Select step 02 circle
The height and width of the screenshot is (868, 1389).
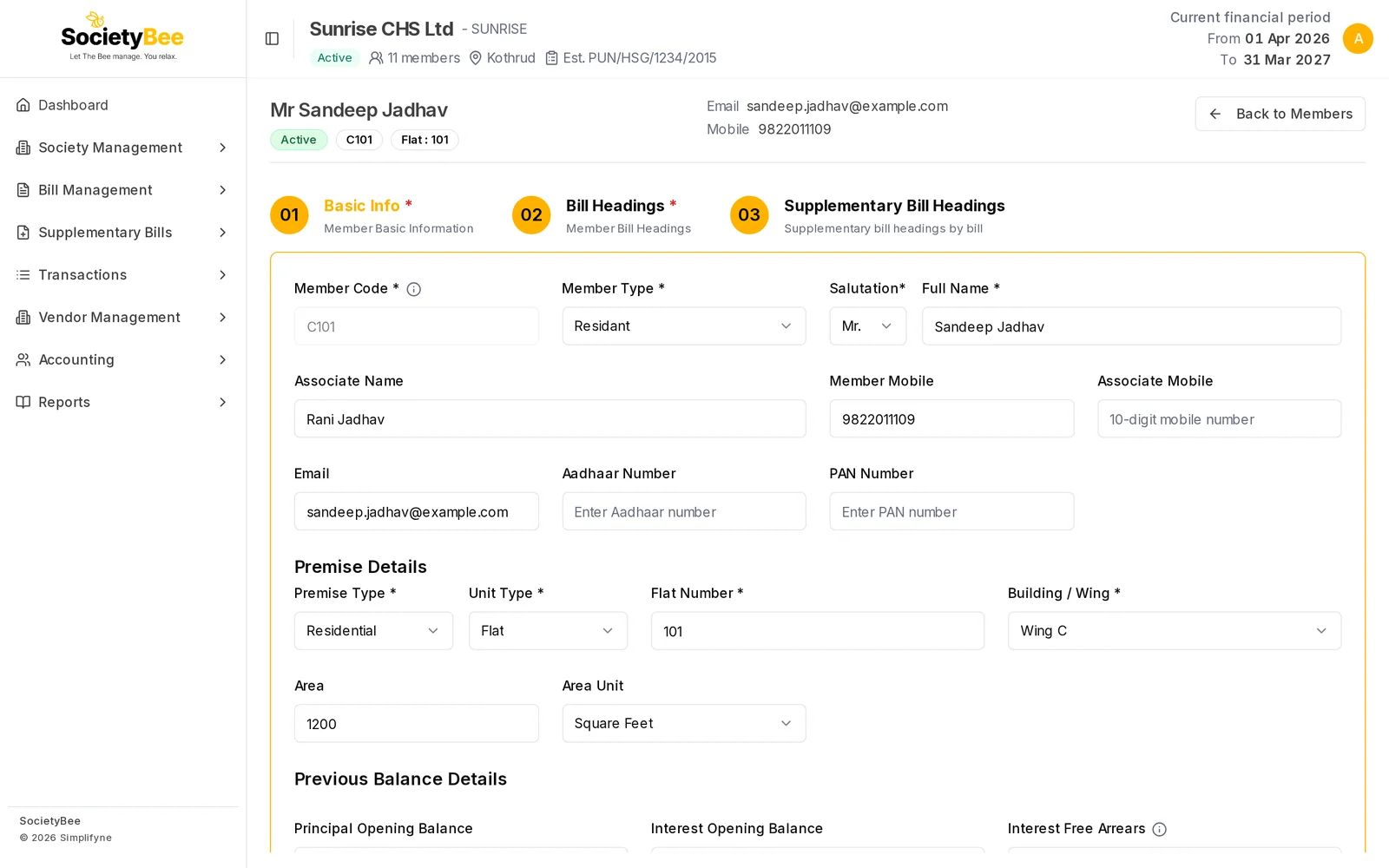pyautogui.click(x=531, y=215)
